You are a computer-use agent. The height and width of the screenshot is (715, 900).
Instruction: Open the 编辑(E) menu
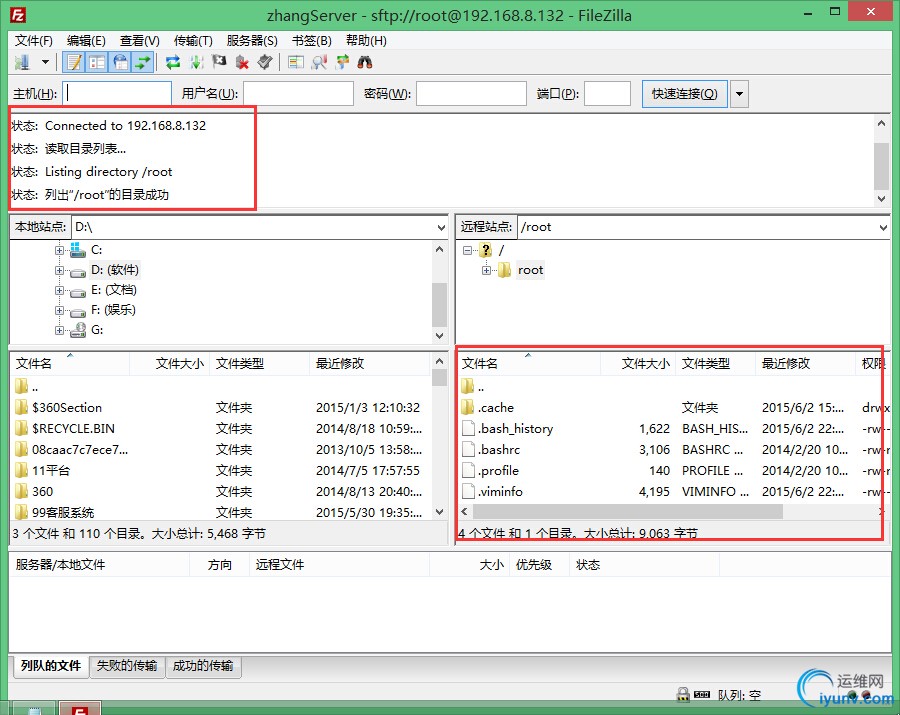(x=86, y=41)
